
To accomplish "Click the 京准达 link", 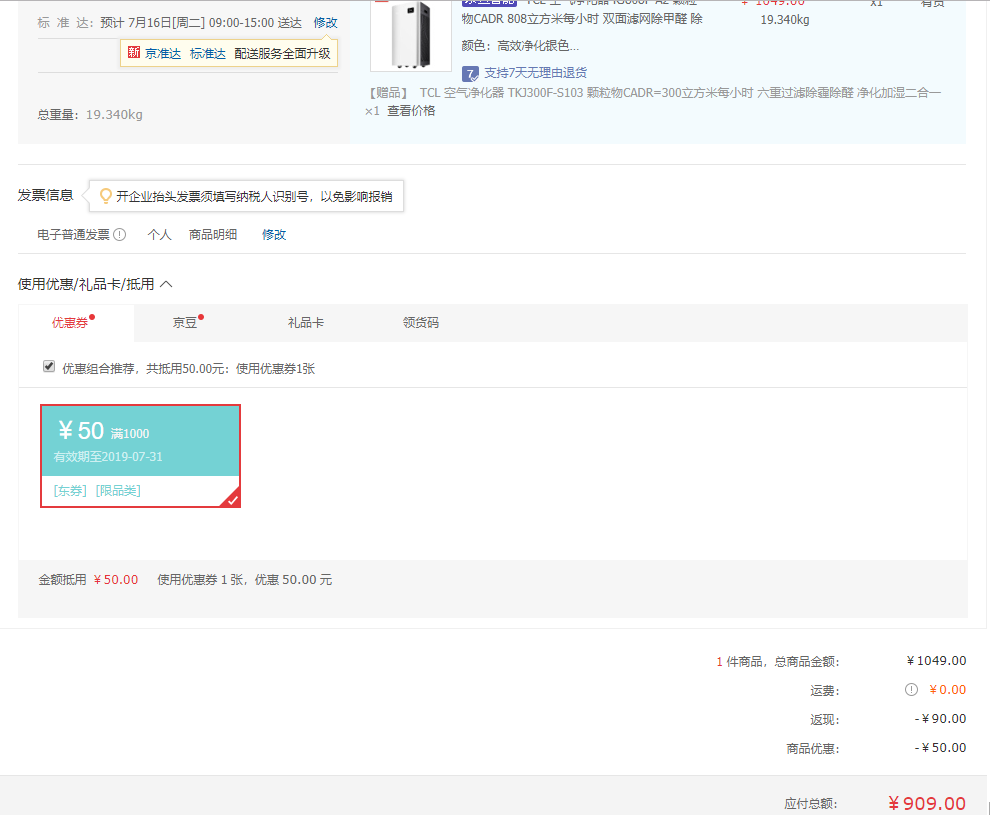I will pyautogui.click(x=163, y=54).
